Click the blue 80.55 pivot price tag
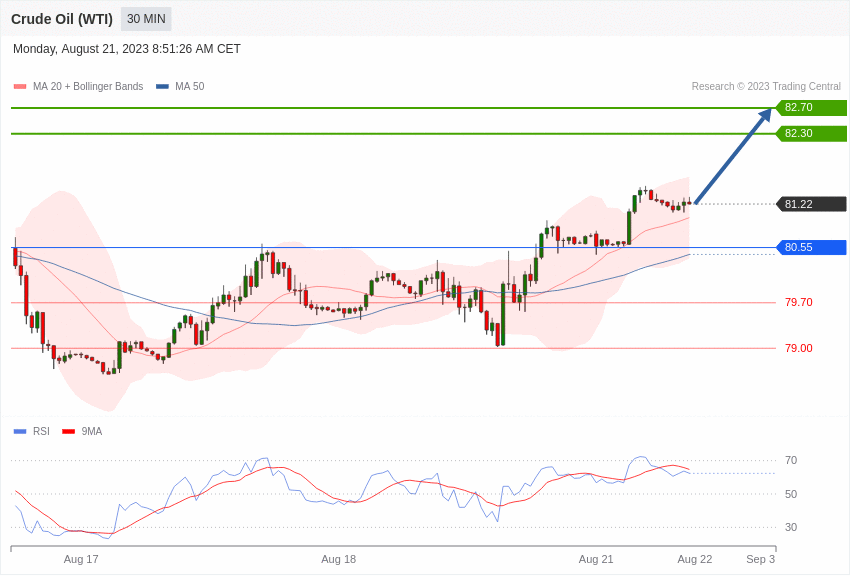This screenshot has height=576, width=850. pos(812,248)
